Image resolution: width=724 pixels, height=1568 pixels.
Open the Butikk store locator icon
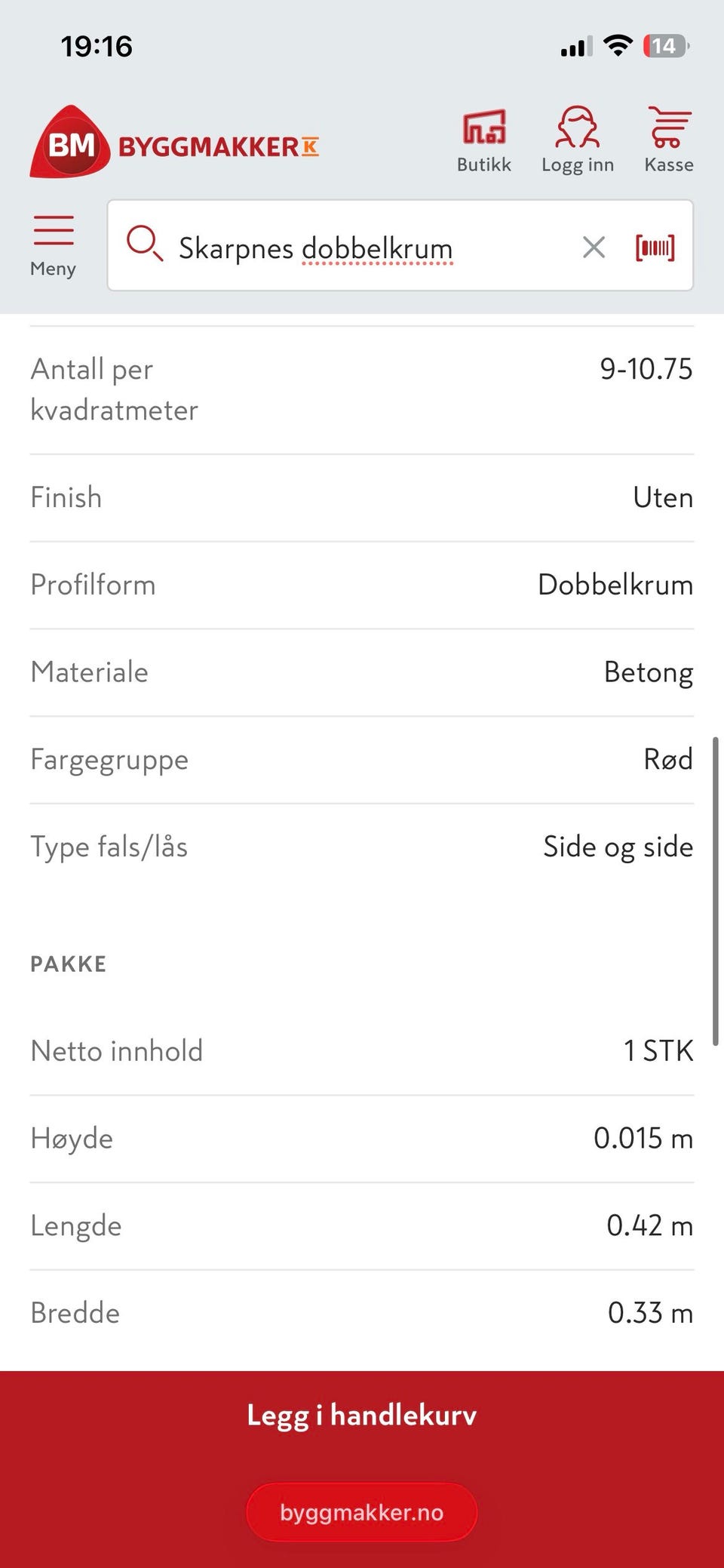483,140
